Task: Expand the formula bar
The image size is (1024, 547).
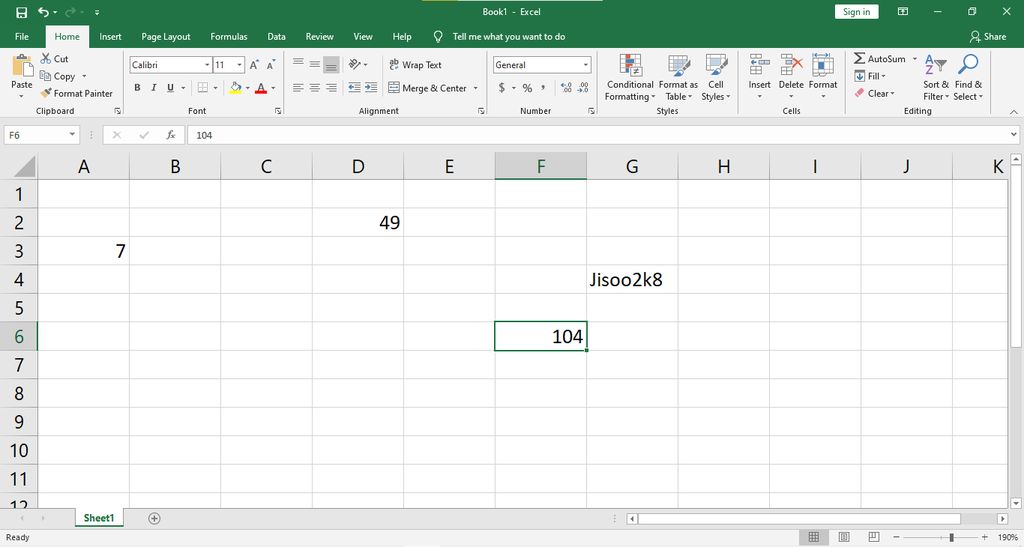Action: (x=1013, y=135)
